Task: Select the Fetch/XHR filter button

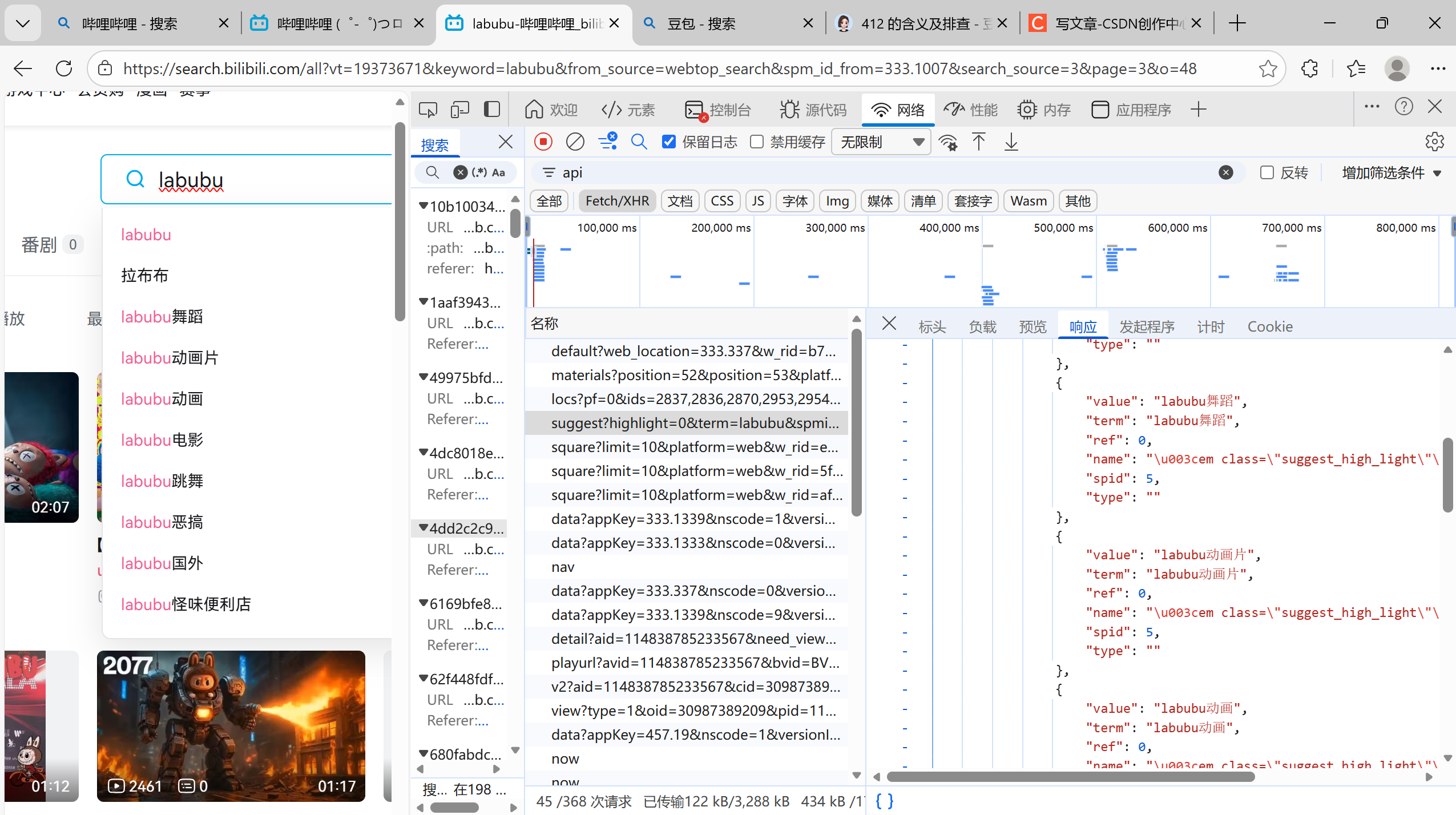Action: (x=617, y=201)
